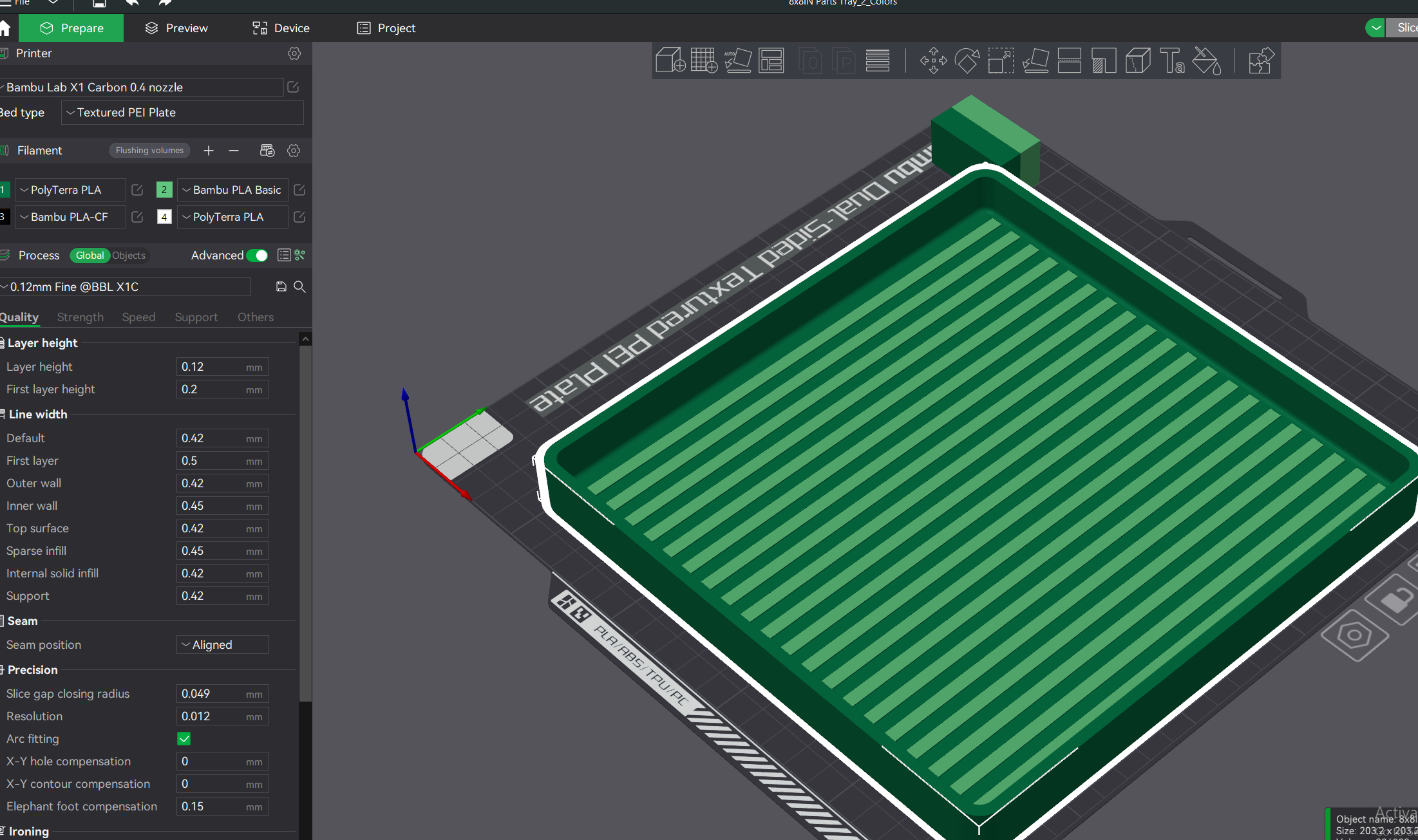
Task: Select the Cut tool
Action: click(x=1070, y=61)
